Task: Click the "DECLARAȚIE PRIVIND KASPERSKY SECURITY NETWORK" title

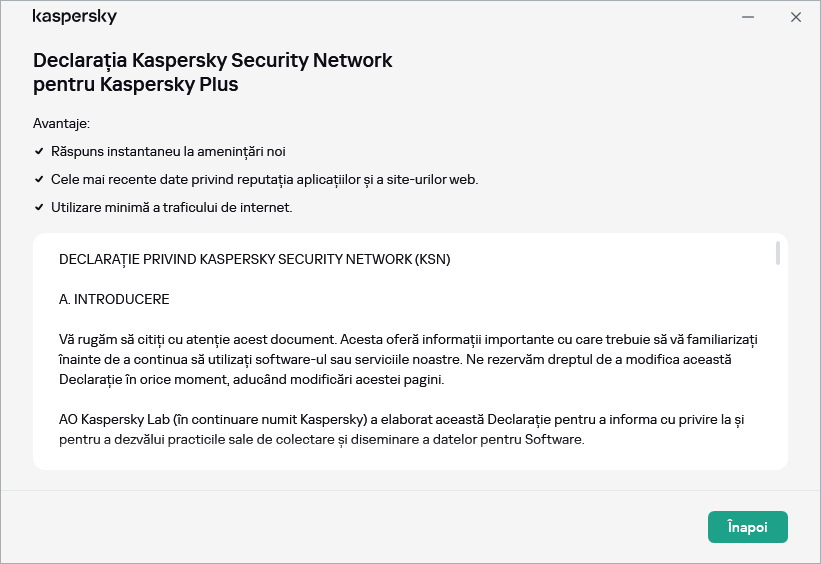Action: coord(255,259)
